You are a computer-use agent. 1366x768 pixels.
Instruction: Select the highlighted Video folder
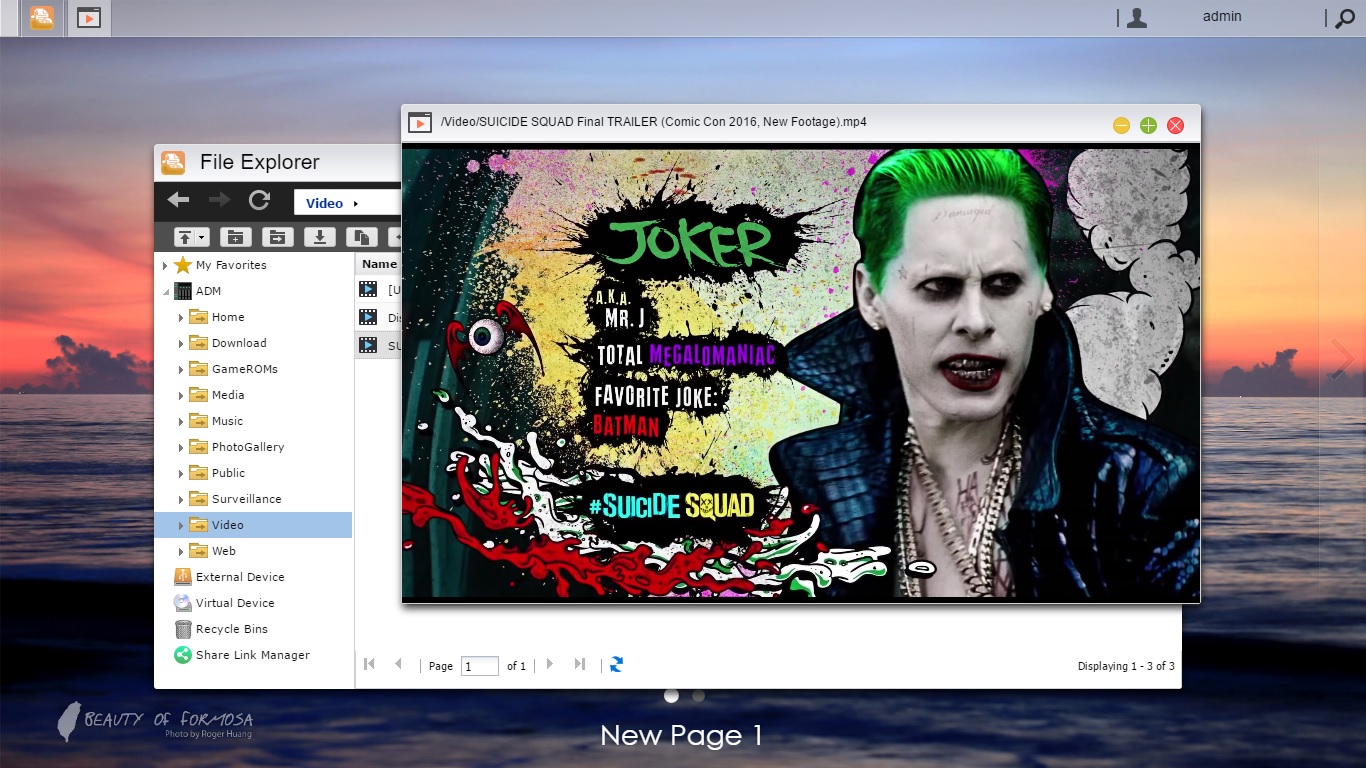pos(253,525)
